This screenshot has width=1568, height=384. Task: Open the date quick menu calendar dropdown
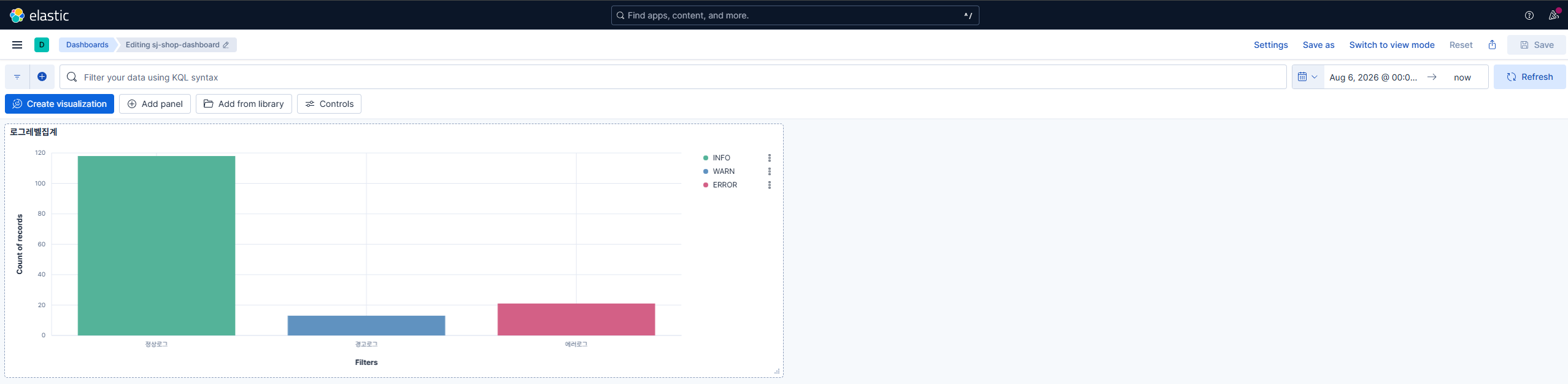tap(1308, 77)
